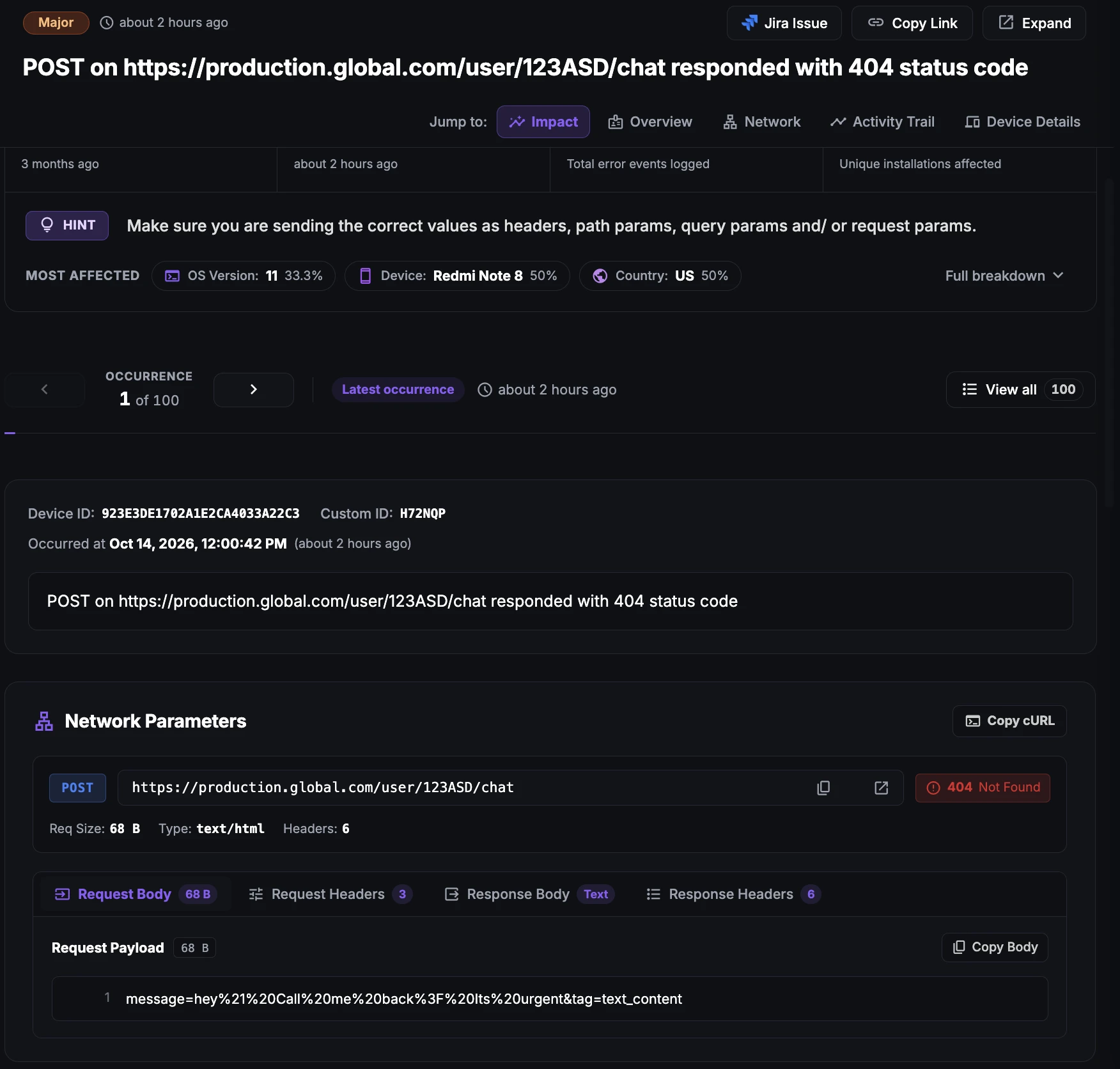The width and height of the screenshot is (1120, 1069).
Task: Select the Device Redmi Note 8 chip
Action: (457, 276)
